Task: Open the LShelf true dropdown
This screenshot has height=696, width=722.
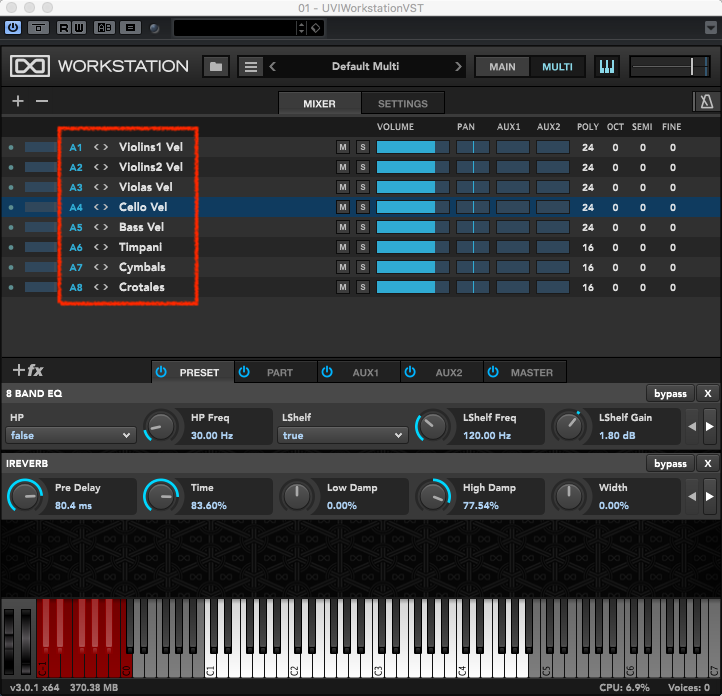Action: [343, 435]
